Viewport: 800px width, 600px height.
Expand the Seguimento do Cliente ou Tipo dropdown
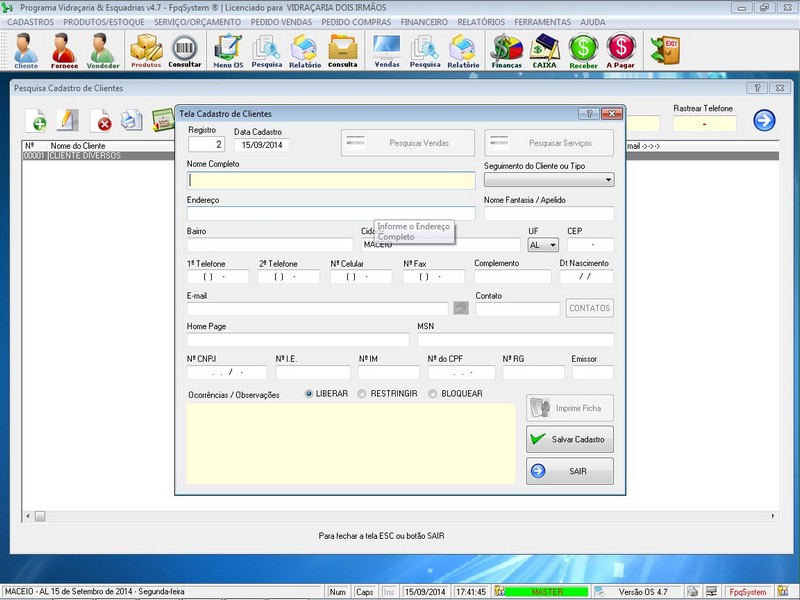(608, 181)
